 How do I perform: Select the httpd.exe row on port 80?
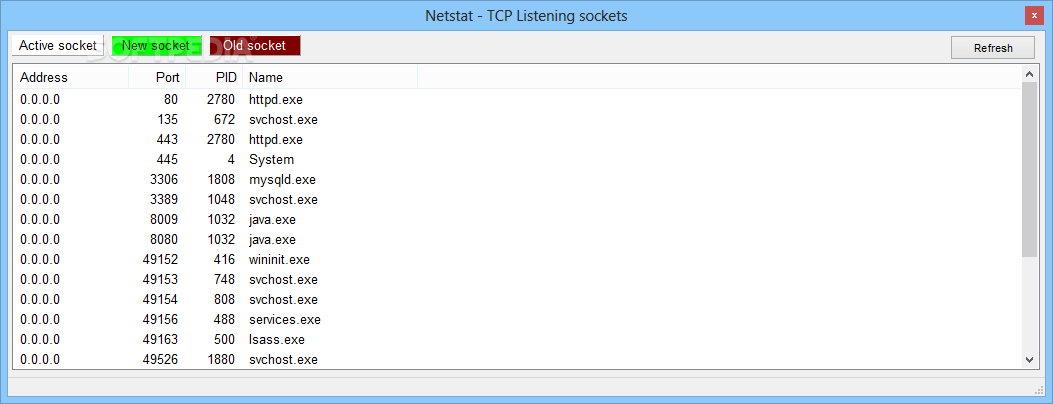coord(516,99)
